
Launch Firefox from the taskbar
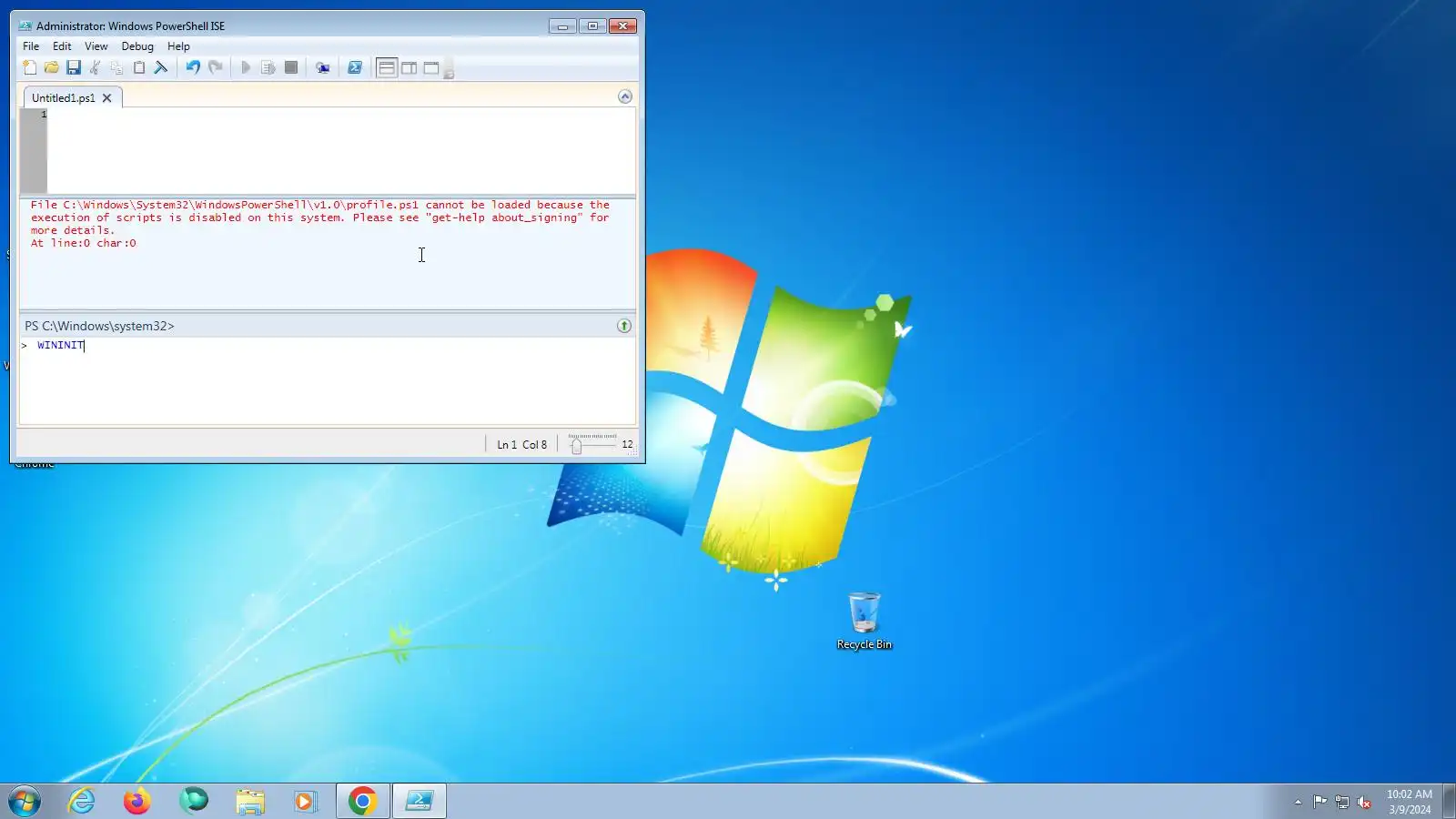137,802
